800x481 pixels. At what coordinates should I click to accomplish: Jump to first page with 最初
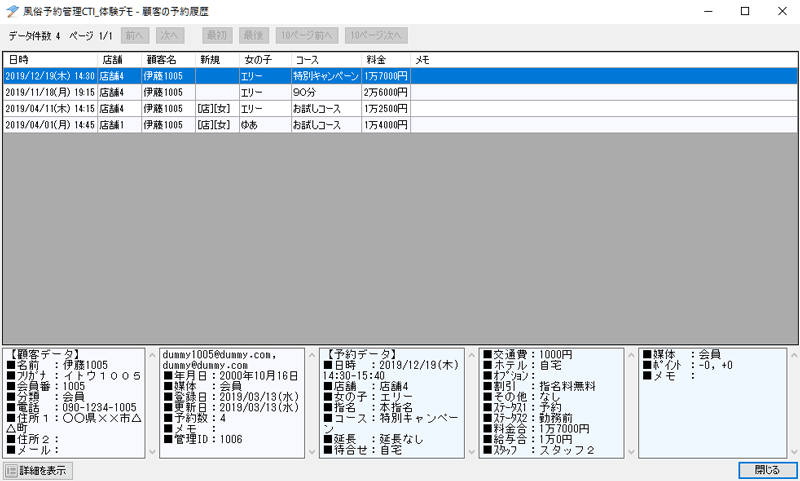click(218, 35)
